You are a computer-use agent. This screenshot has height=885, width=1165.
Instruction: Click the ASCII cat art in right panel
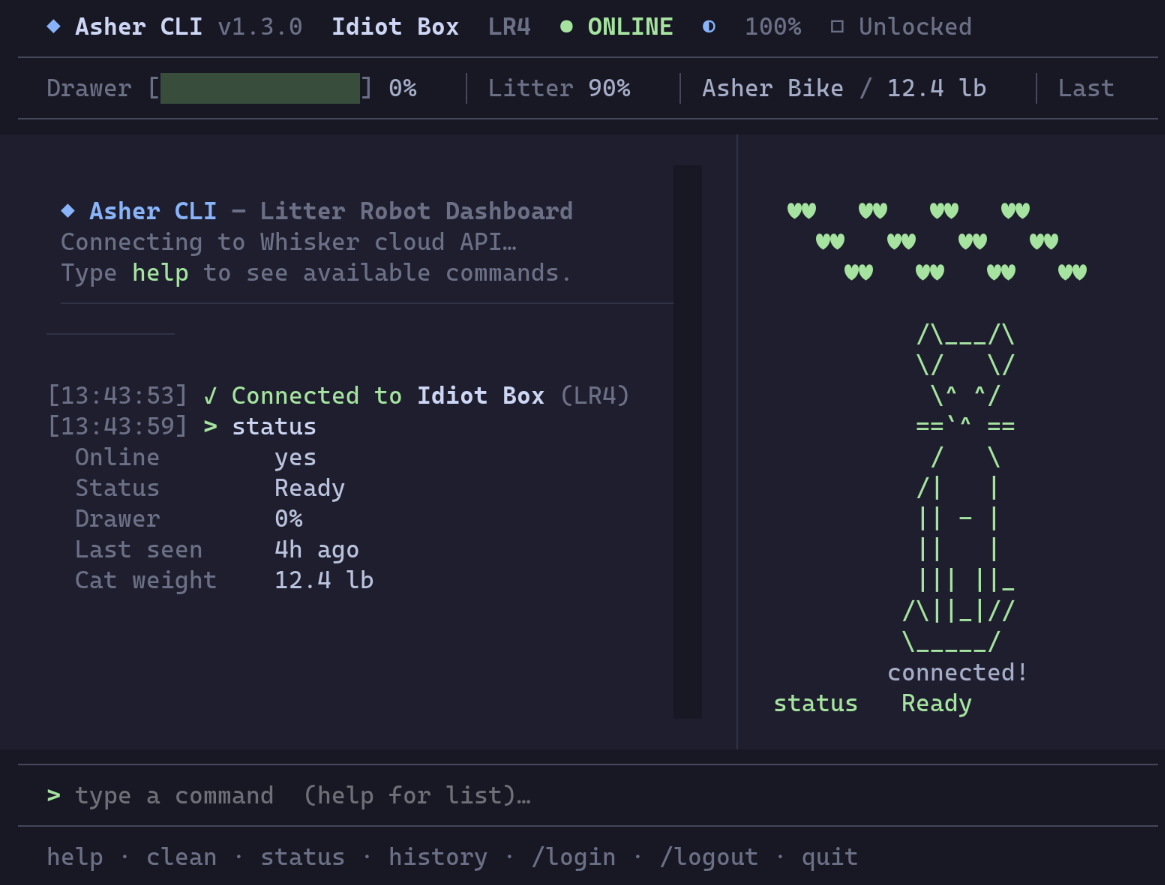point(958,487)
